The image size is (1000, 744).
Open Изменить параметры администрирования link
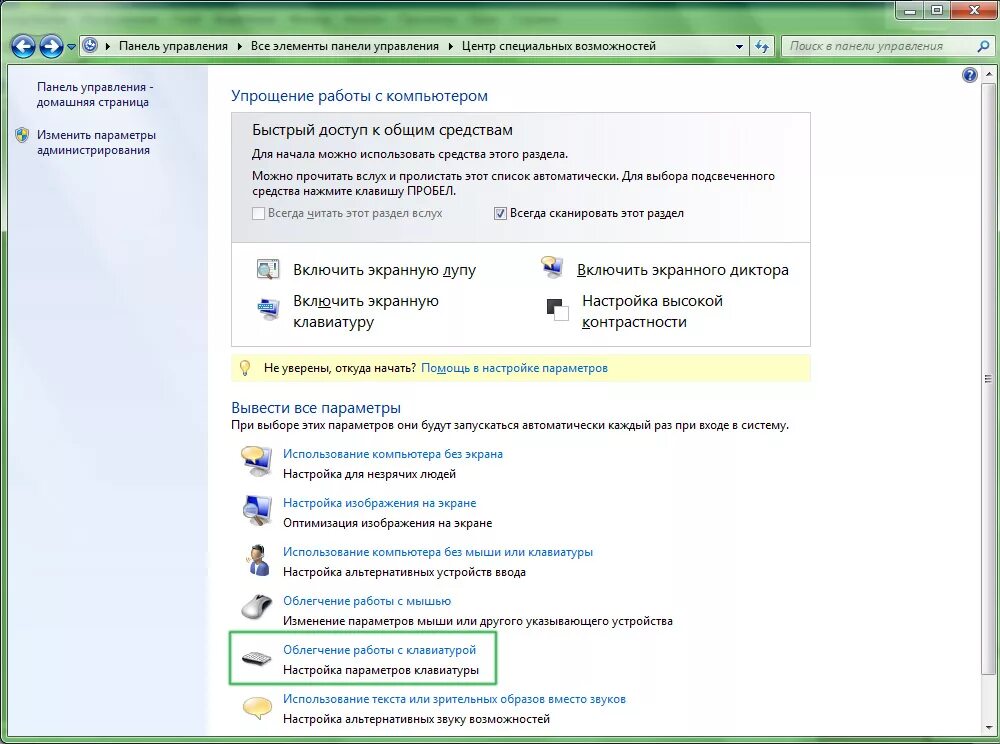96,142
